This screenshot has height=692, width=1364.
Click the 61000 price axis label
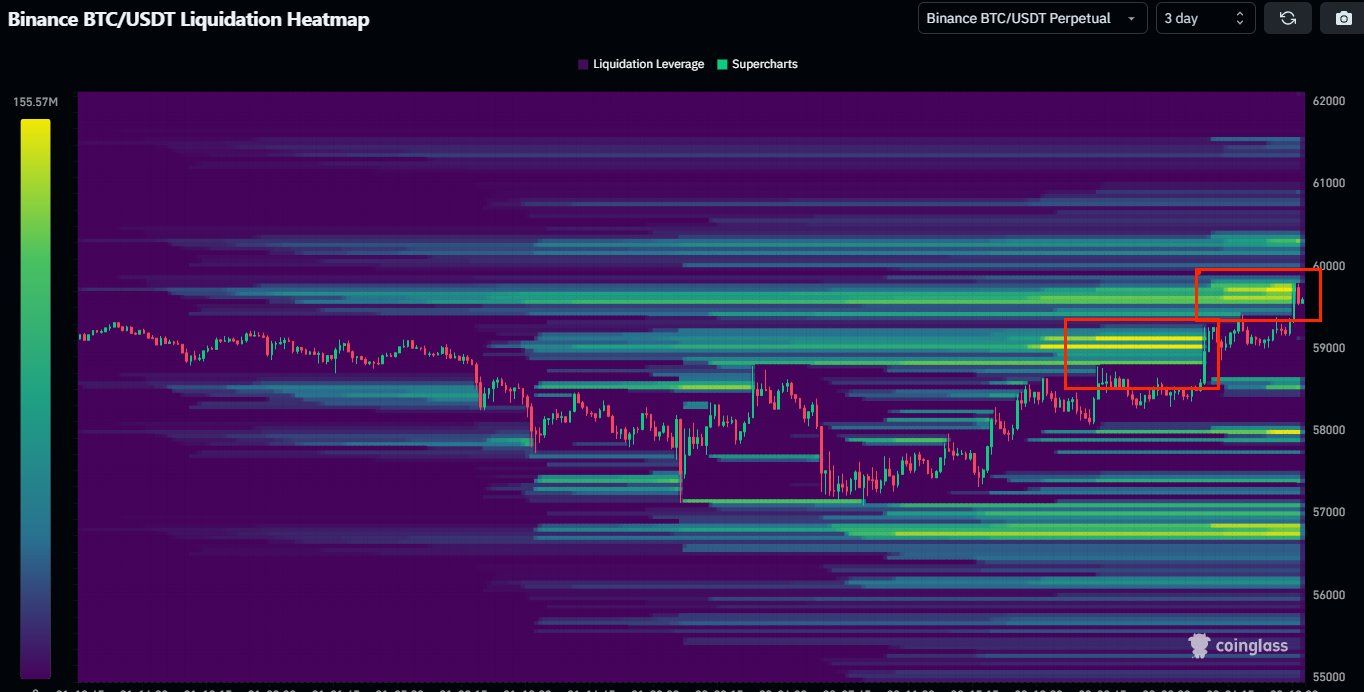(1328, 183)
